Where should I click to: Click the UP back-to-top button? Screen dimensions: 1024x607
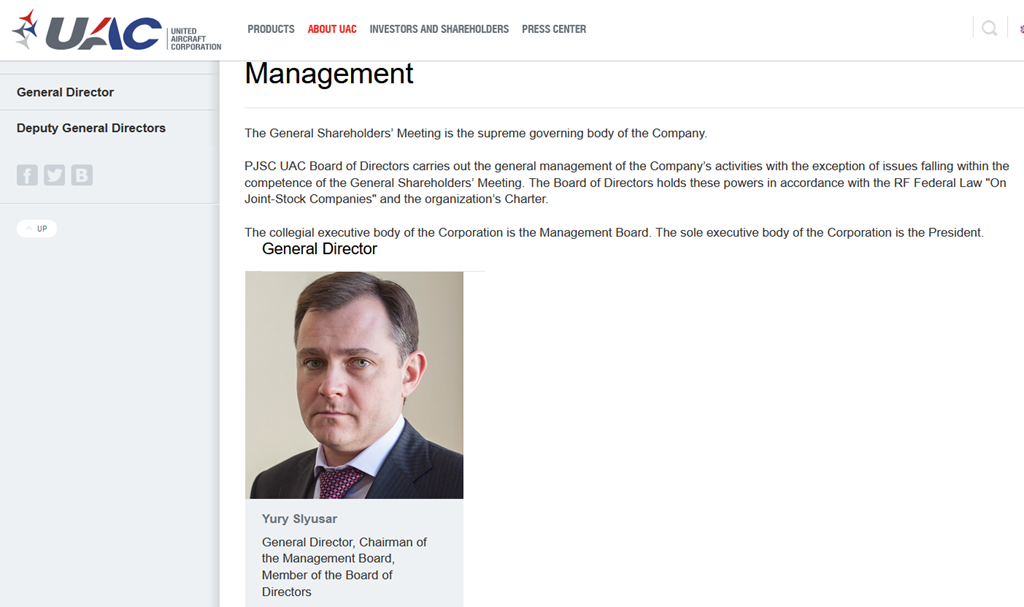pos(37,229)
